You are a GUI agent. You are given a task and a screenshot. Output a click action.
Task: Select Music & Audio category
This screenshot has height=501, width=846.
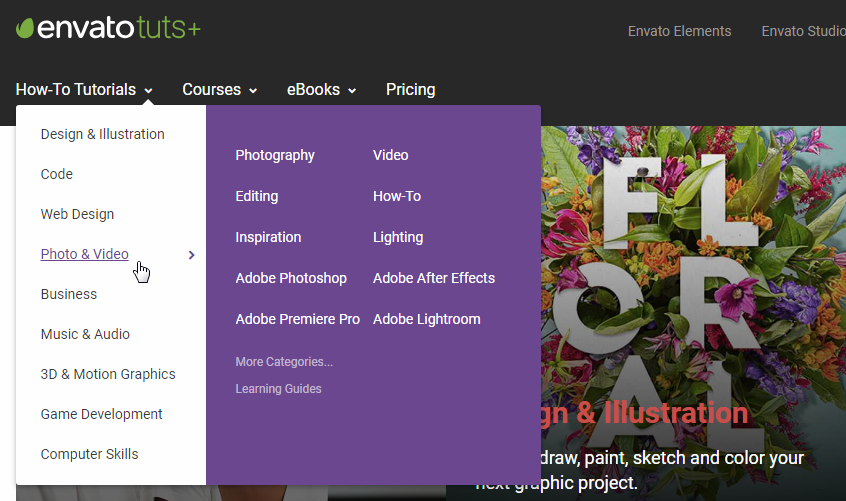click(x=85, y=334)
